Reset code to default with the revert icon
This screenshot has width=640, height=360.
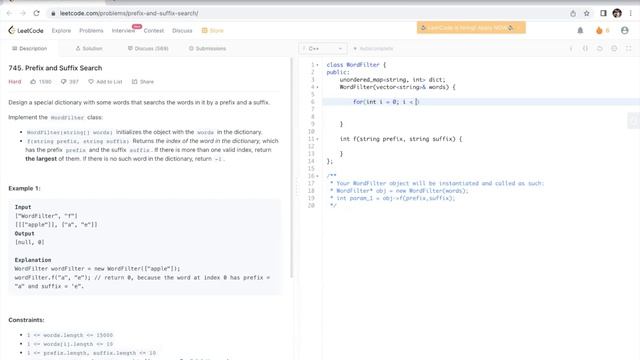pos(600,49)
